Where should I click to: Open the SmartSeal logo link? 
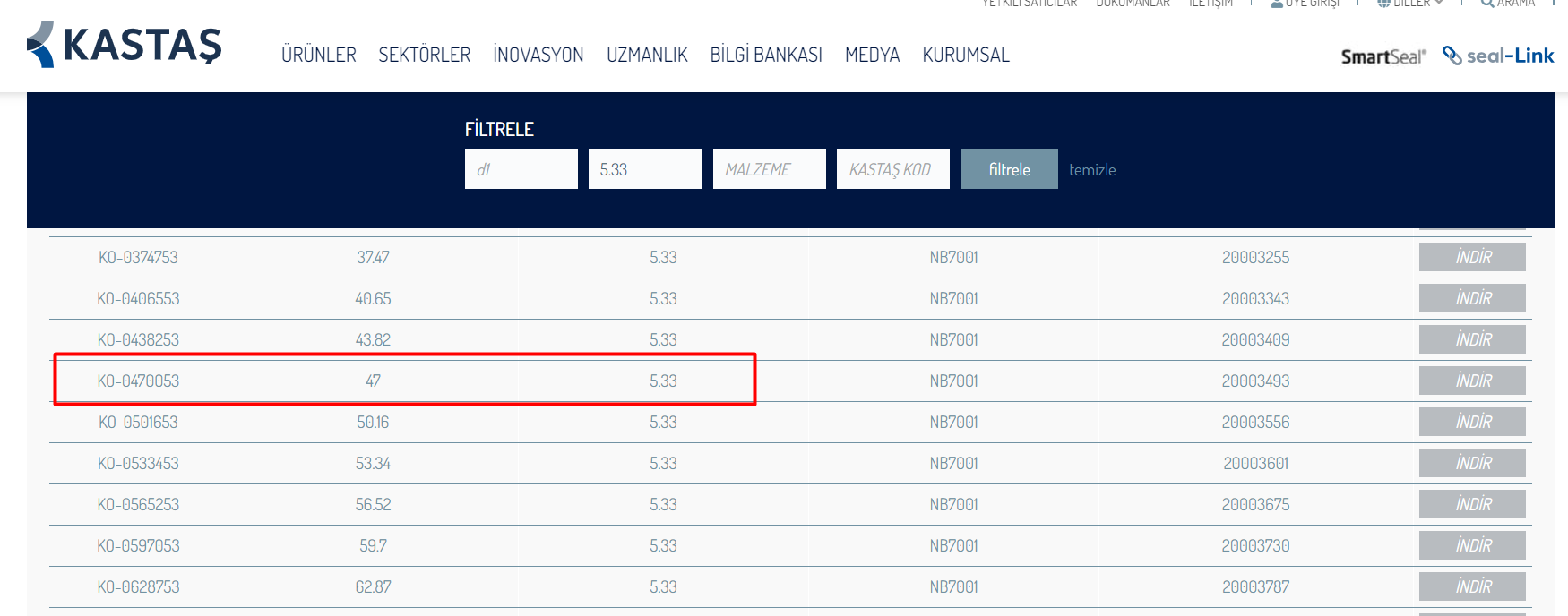(1383, 56)
